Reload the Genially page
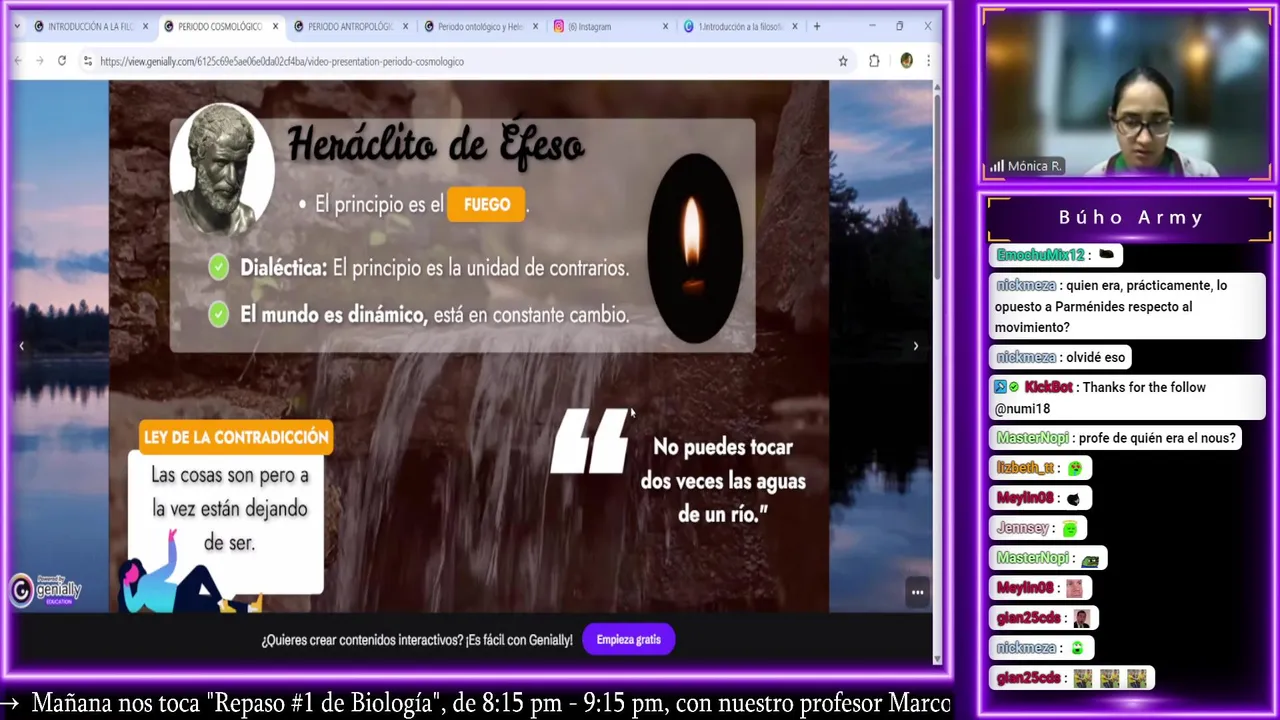The image size is (1280, 720). click(x=61, y=61)
